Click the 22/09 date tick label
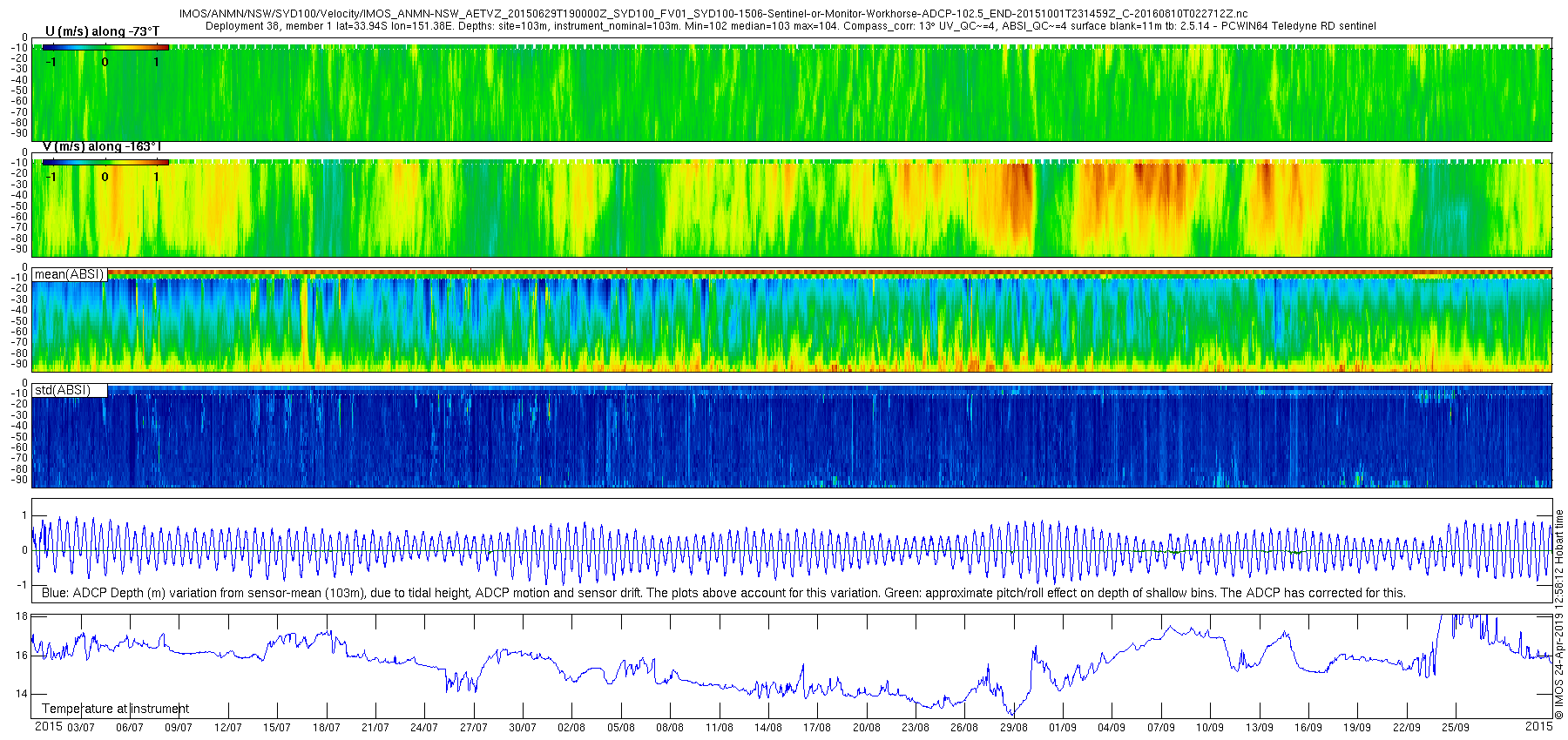The height and width of the screenshot is (740, 1568). (1407, 727)
